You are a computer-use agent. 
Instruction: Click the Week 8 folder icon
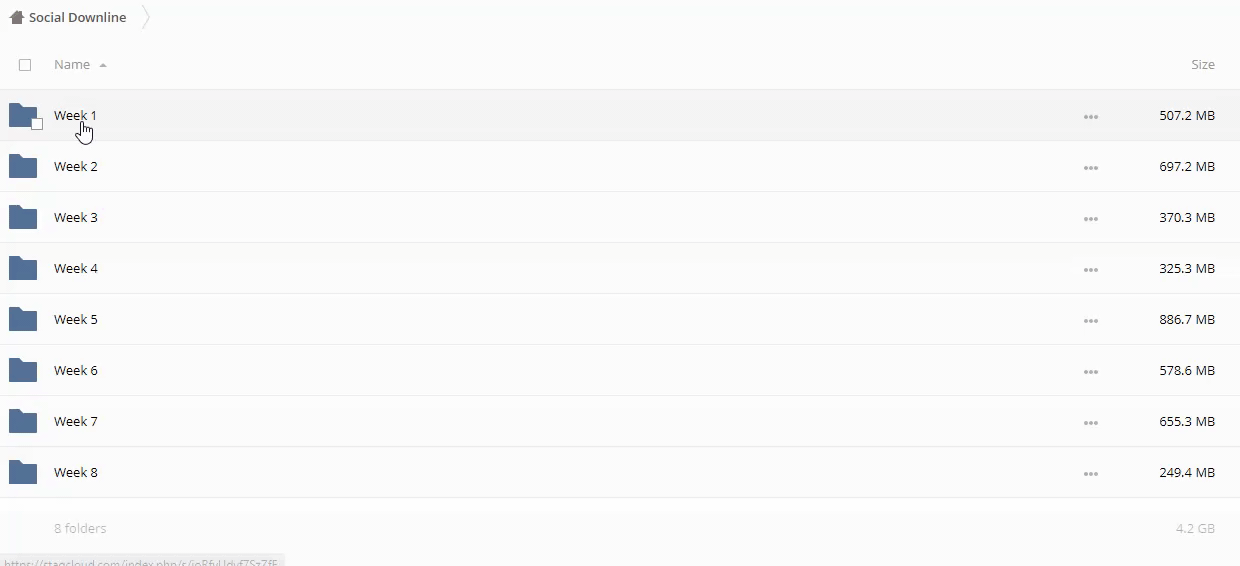coord(23,472)
